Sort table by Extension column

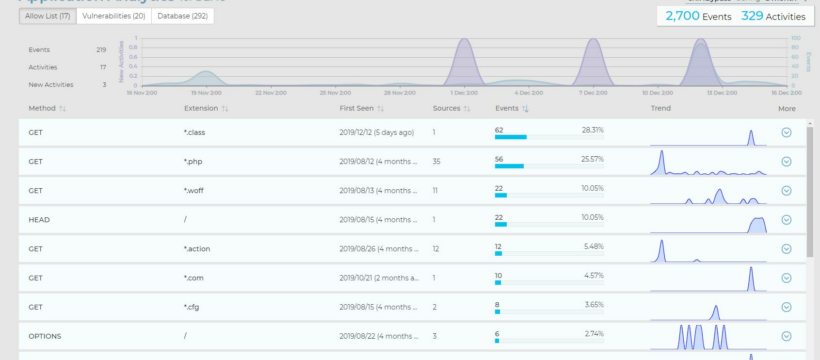[206, 108]
